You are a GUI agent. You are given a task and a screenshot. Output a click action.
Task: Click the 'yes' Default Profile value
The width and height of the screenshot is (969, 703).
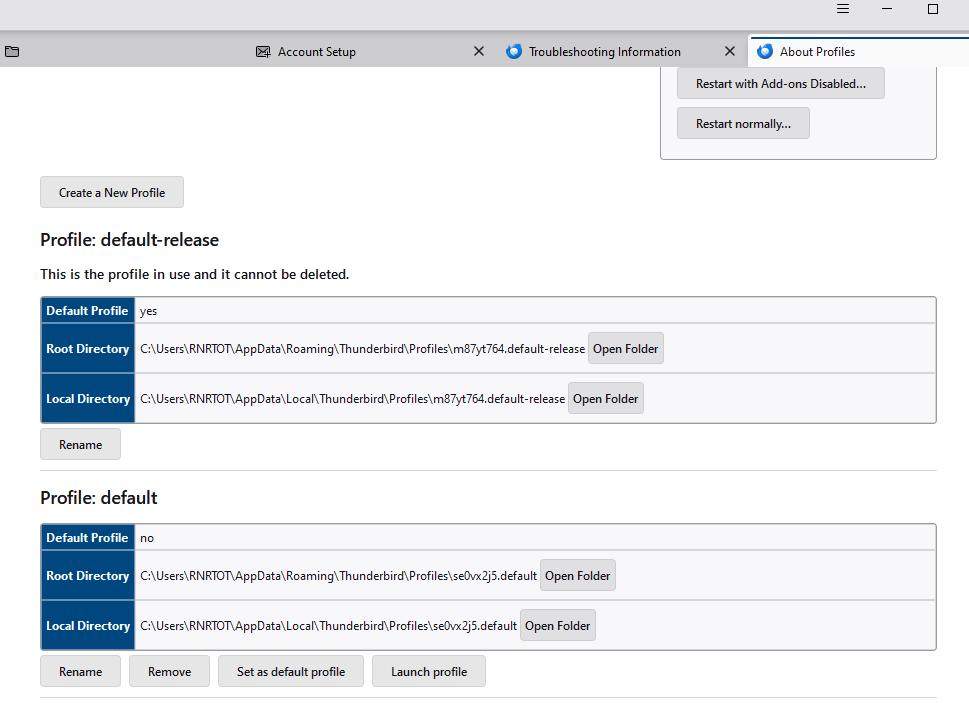coord(148,311)
